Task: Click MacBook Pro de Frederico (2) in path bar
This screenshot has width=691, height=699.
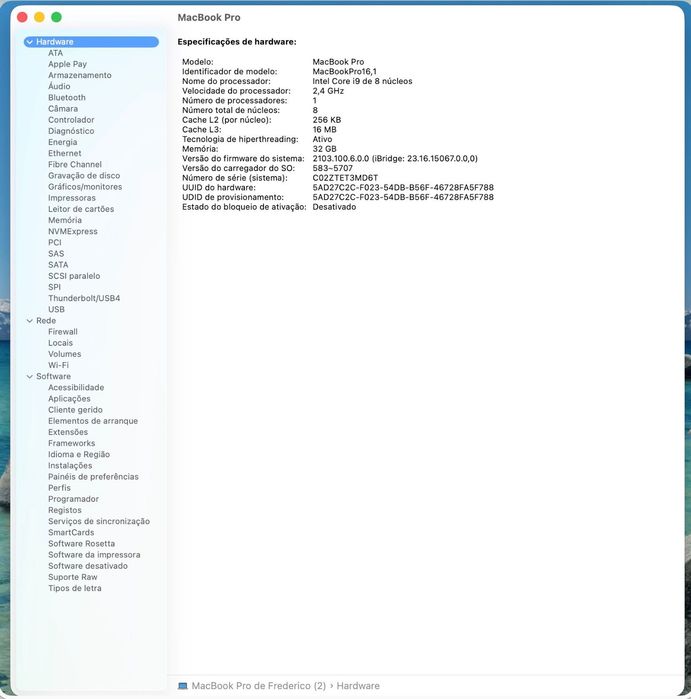Action: (x=259, y=686)
